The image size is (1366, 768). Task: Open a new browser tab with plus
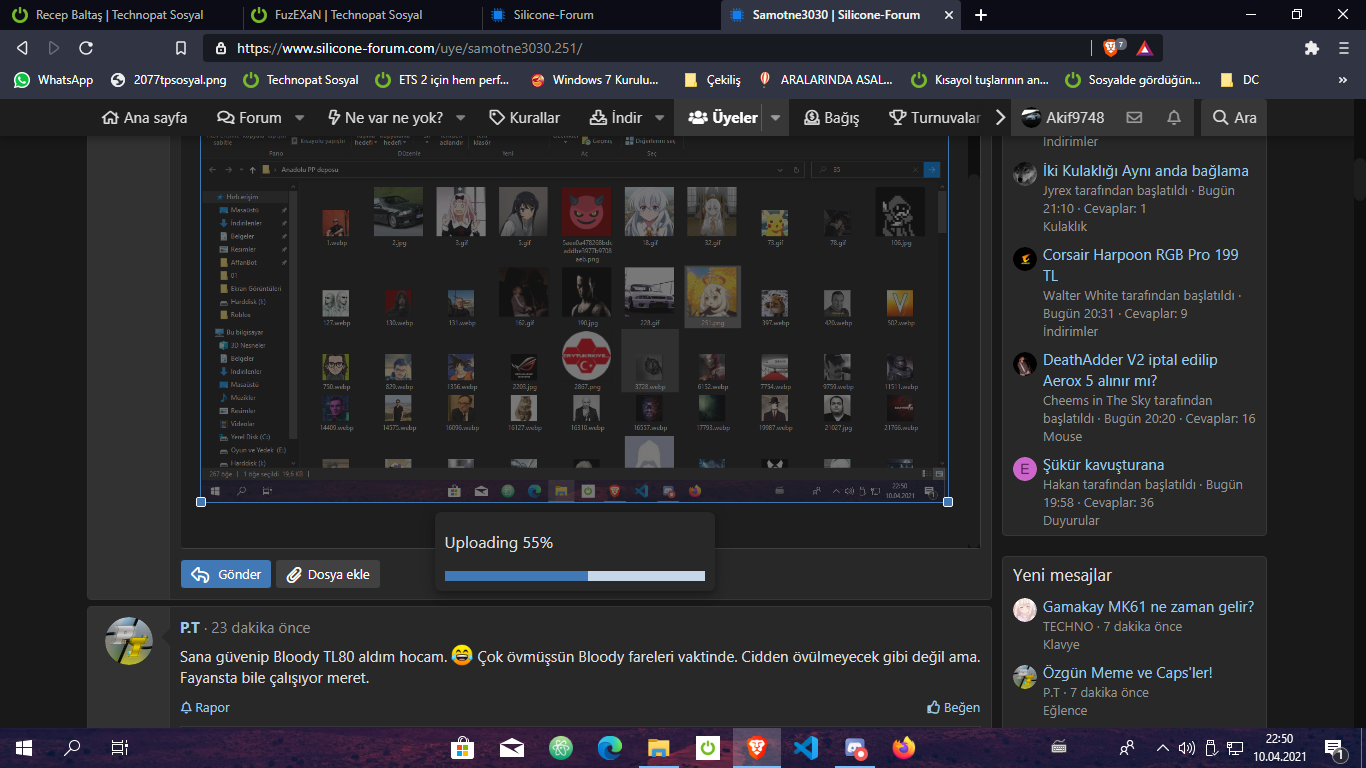981,15
